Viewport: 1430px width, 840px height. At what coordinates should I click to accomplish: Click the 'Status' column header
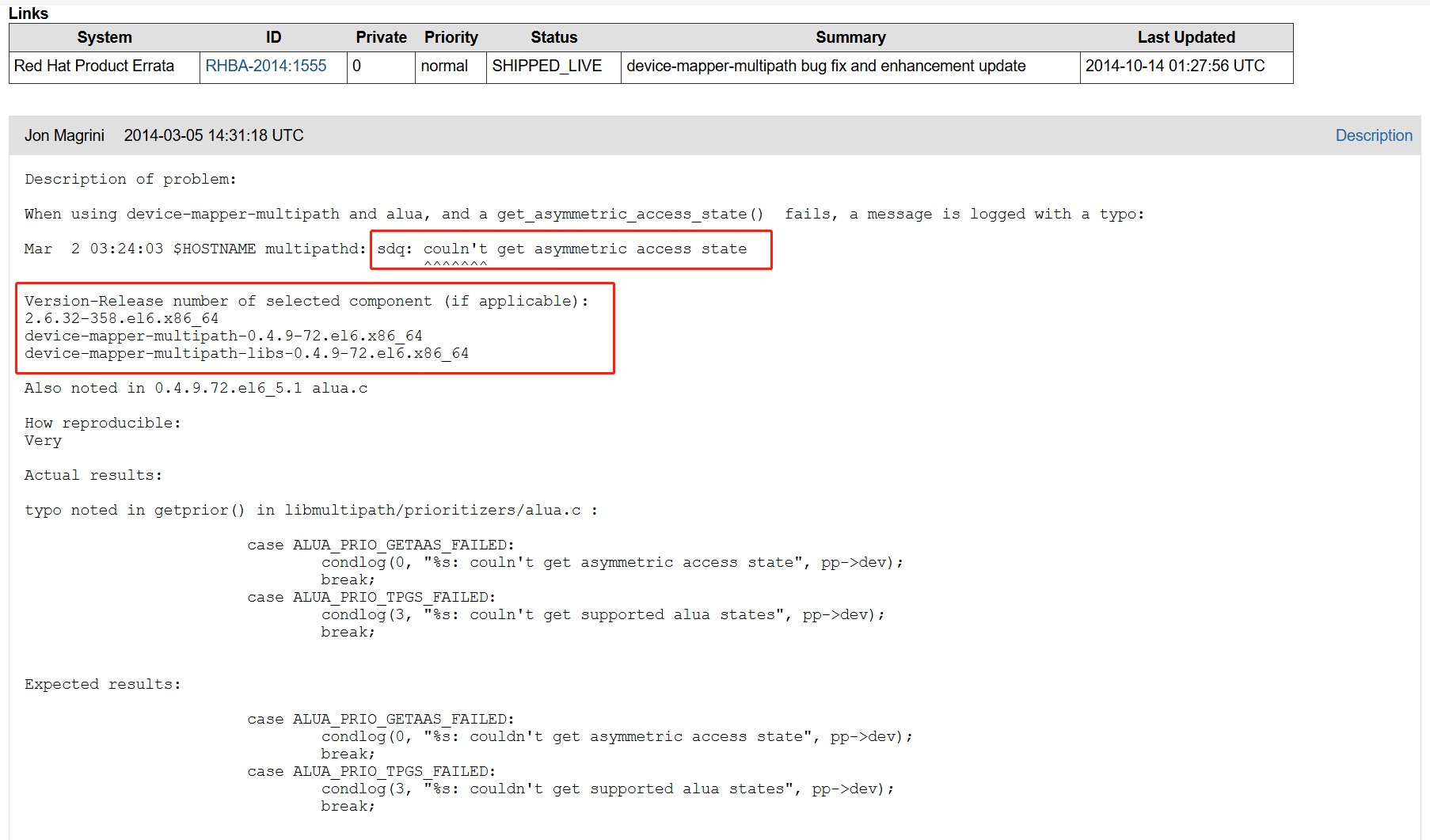553,37
